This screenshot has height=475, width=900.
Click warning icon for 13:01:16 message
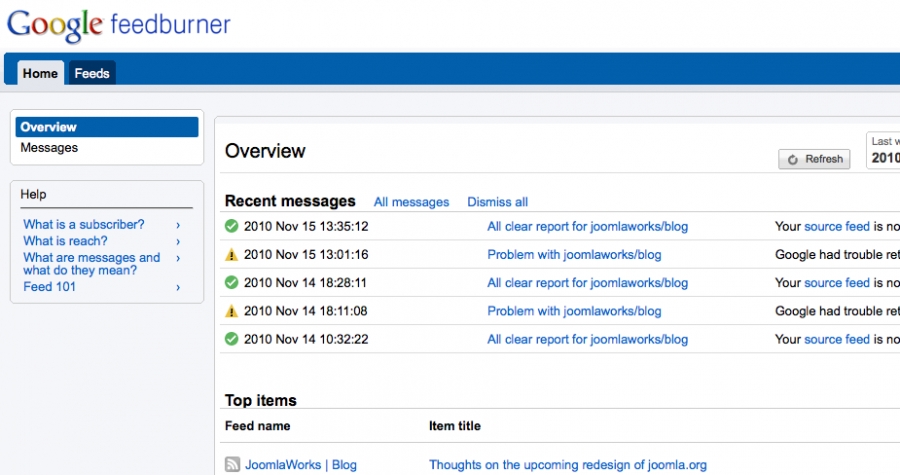pyautogui.click(x=231, y=255)
